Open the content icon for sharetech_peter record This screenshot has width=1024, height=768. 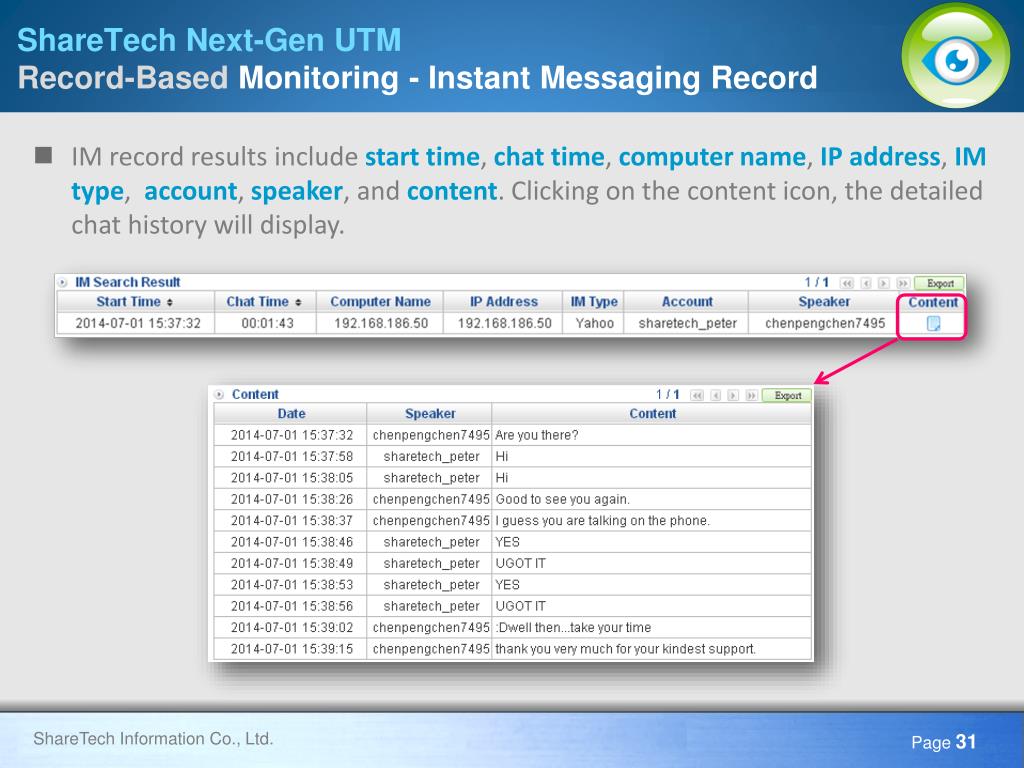(933, 323)
